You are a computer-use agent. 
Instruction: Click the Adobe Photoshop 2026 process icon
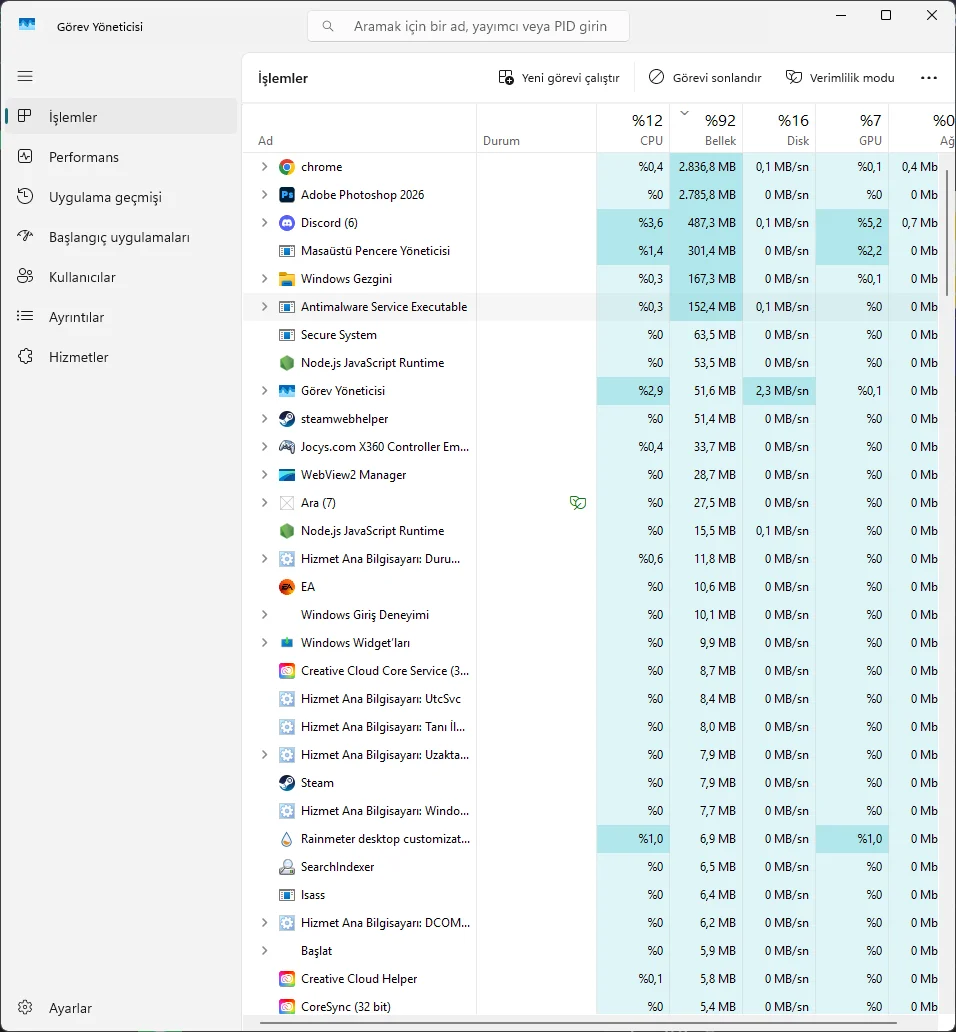287,195
